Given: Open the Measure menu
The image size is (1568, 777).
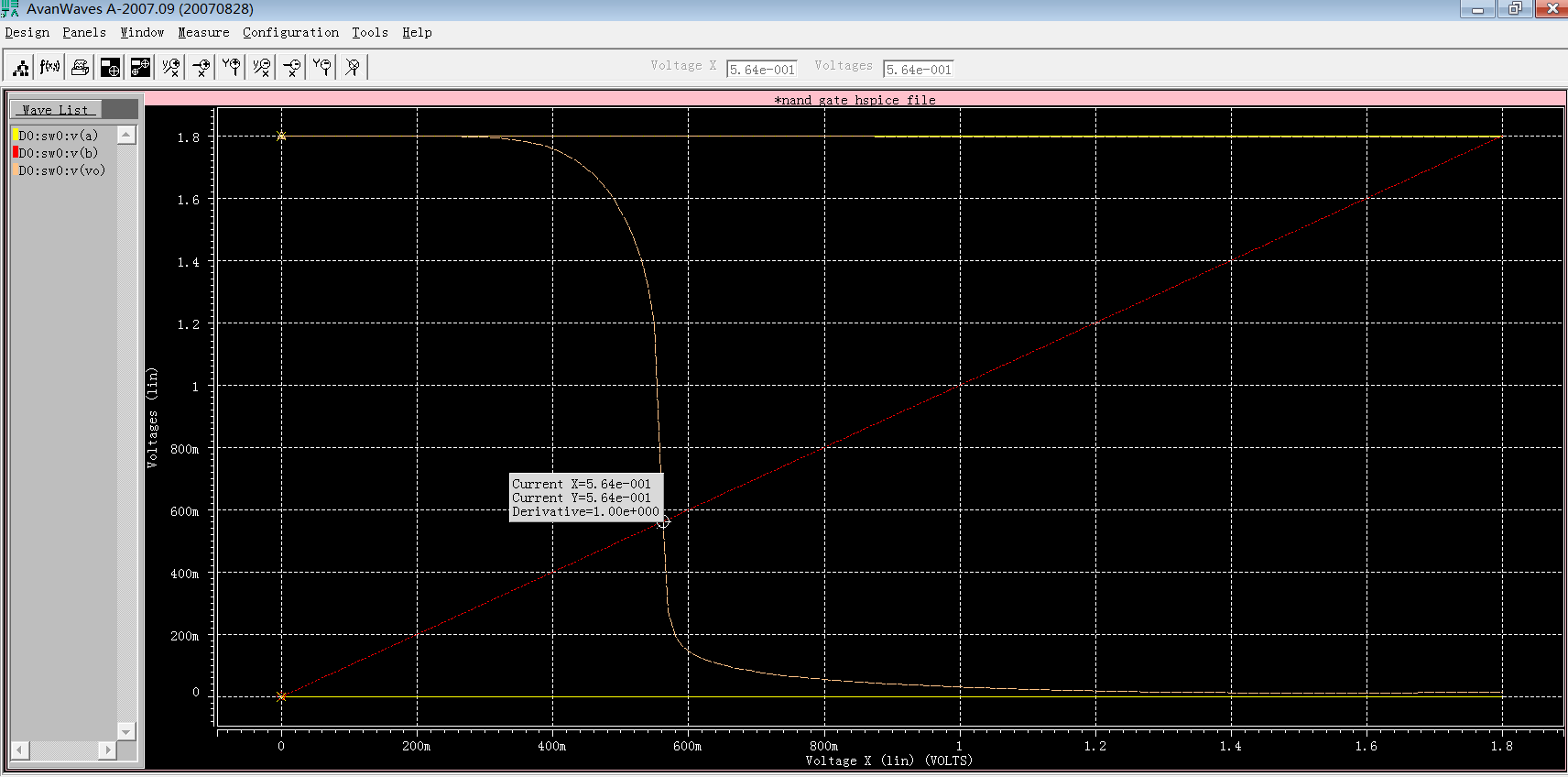Looking at the screenshot, I should click(x=203, y=32).
